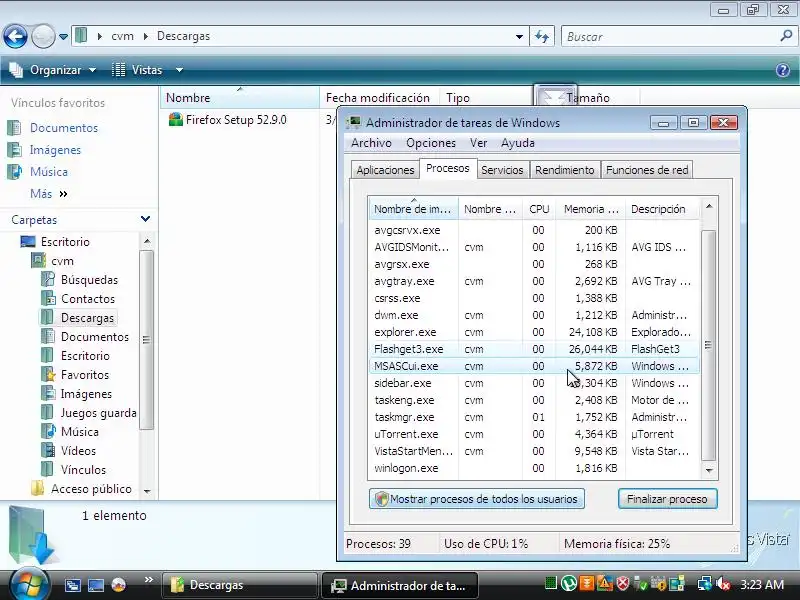Click uTorrent tray icon
Screen dimensions: 800x600
pos(568,583)
